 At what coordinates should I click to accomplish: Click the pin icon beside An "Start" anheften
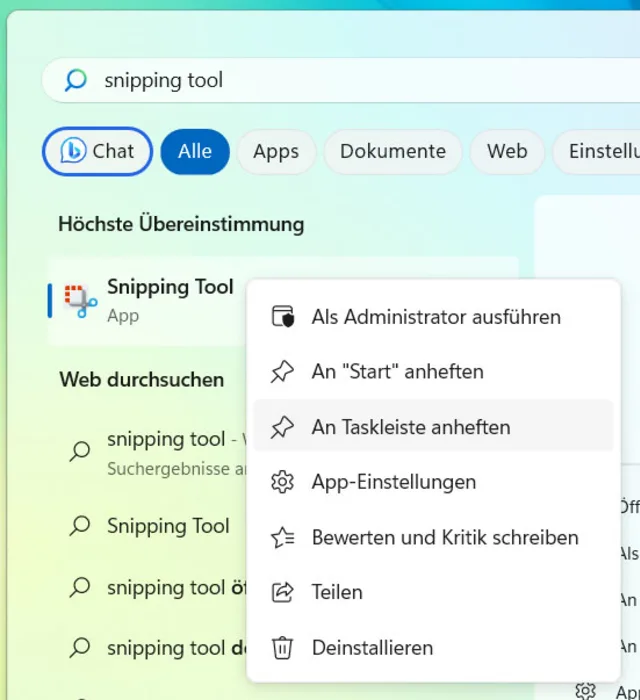tap(283, 372)
